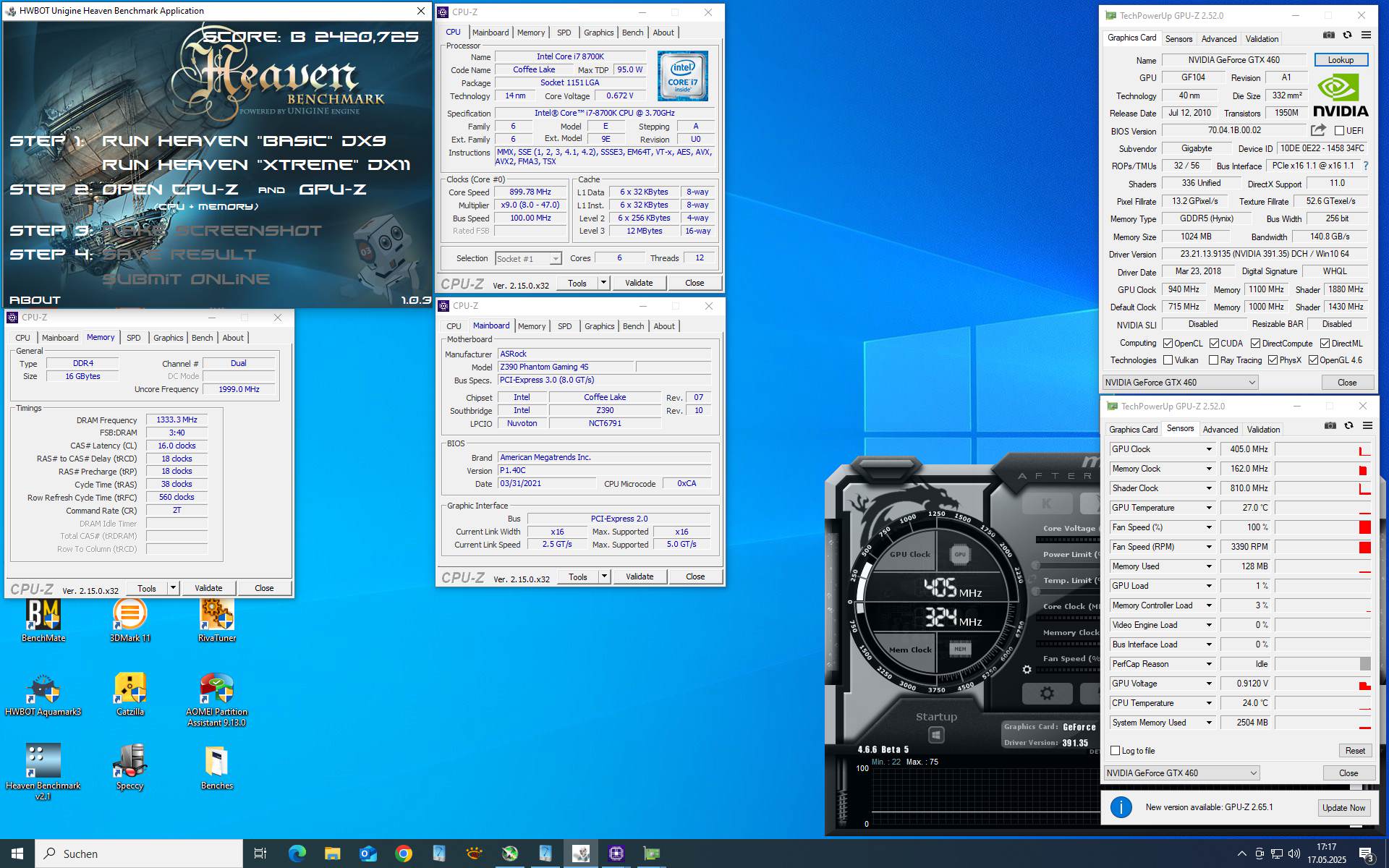This screenshot has width=1389, height=868.
Task: Enable the Log to file checkbox
Action: tap(1115, 751)
